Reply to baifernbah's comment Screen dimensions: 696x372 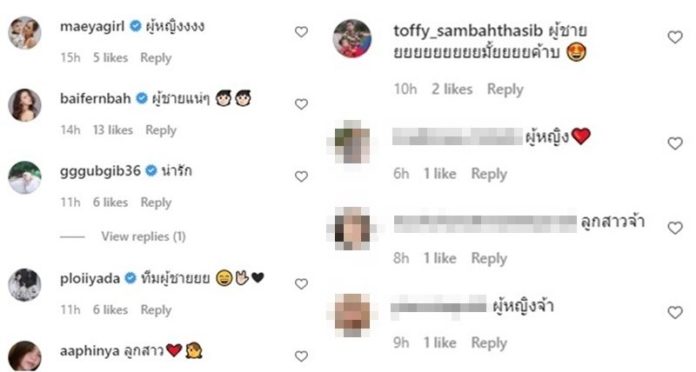point(161,130)
